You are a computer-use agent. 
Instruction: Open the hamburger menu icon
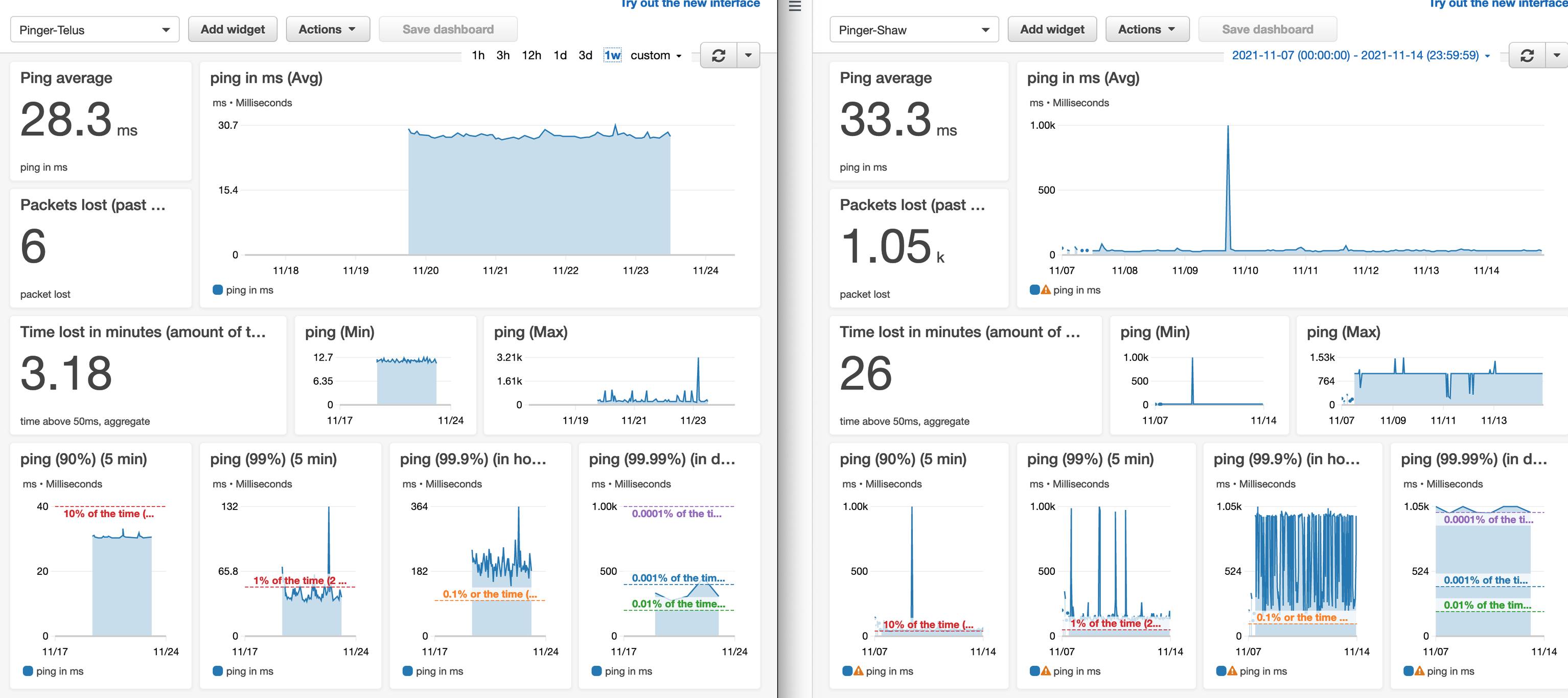coord(795,7)
